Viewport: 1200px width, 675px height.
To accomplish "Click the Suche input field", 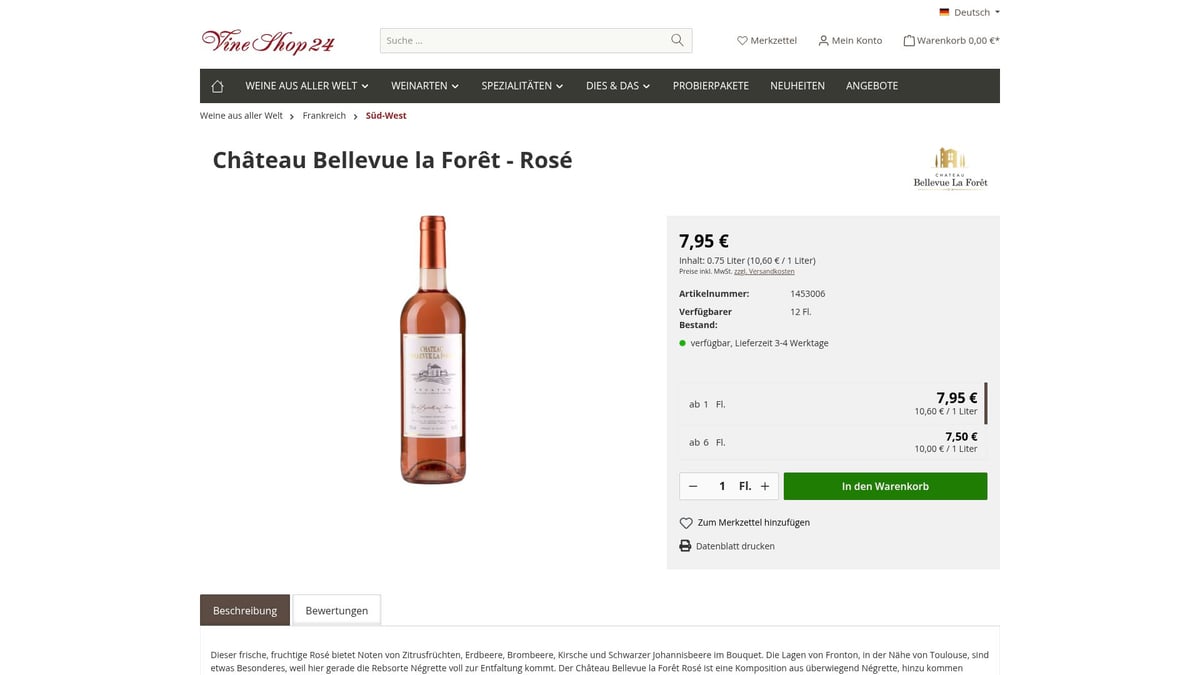I will point(520,40).
